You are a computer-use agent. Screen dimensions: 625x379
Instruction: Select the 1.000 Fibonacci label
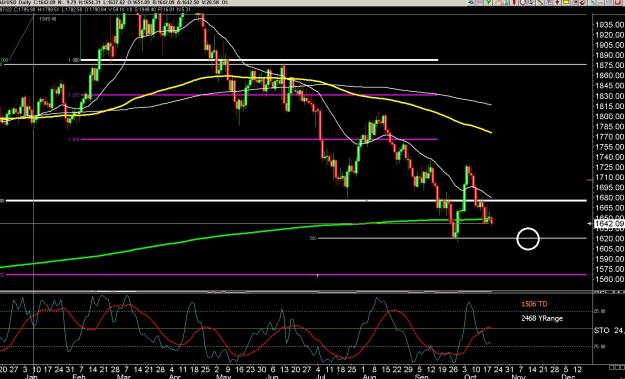(x=74, y=60)
